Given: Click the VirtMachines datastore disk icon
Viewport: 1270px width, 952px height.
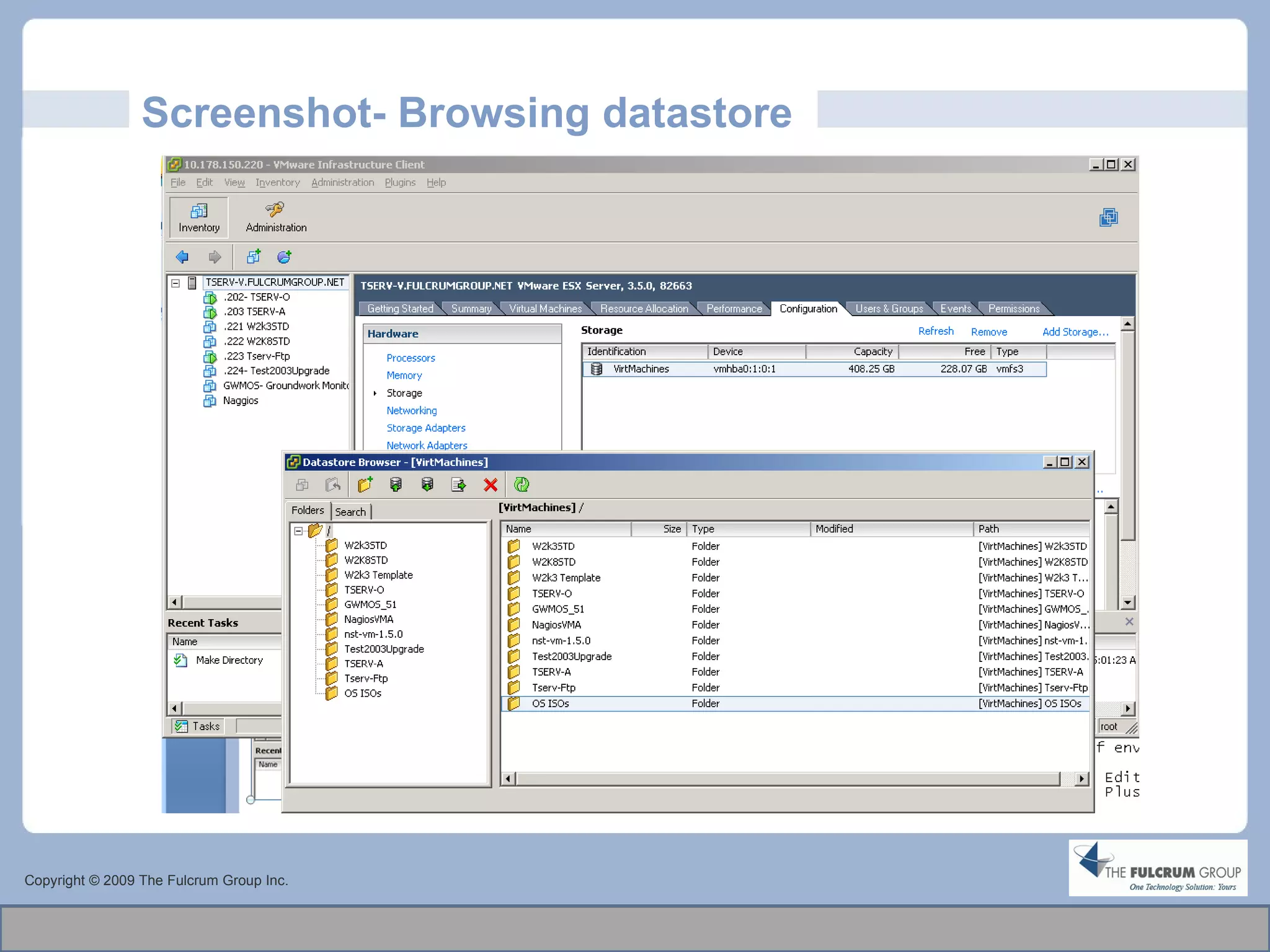Looking at the screenshot, I should [597, 369].
